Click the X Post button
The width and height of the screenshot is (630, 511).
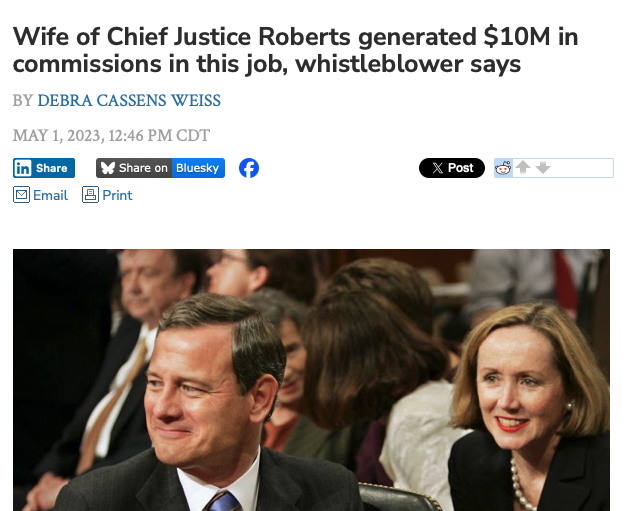click(452, 168)
